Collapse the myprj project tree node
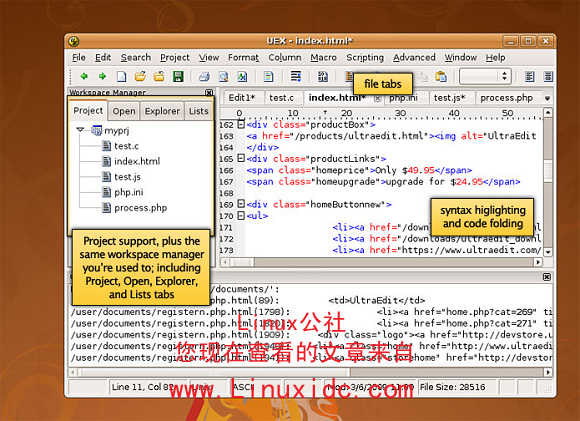This screenshot has width=580, height=421. click(x=80, y=130)
